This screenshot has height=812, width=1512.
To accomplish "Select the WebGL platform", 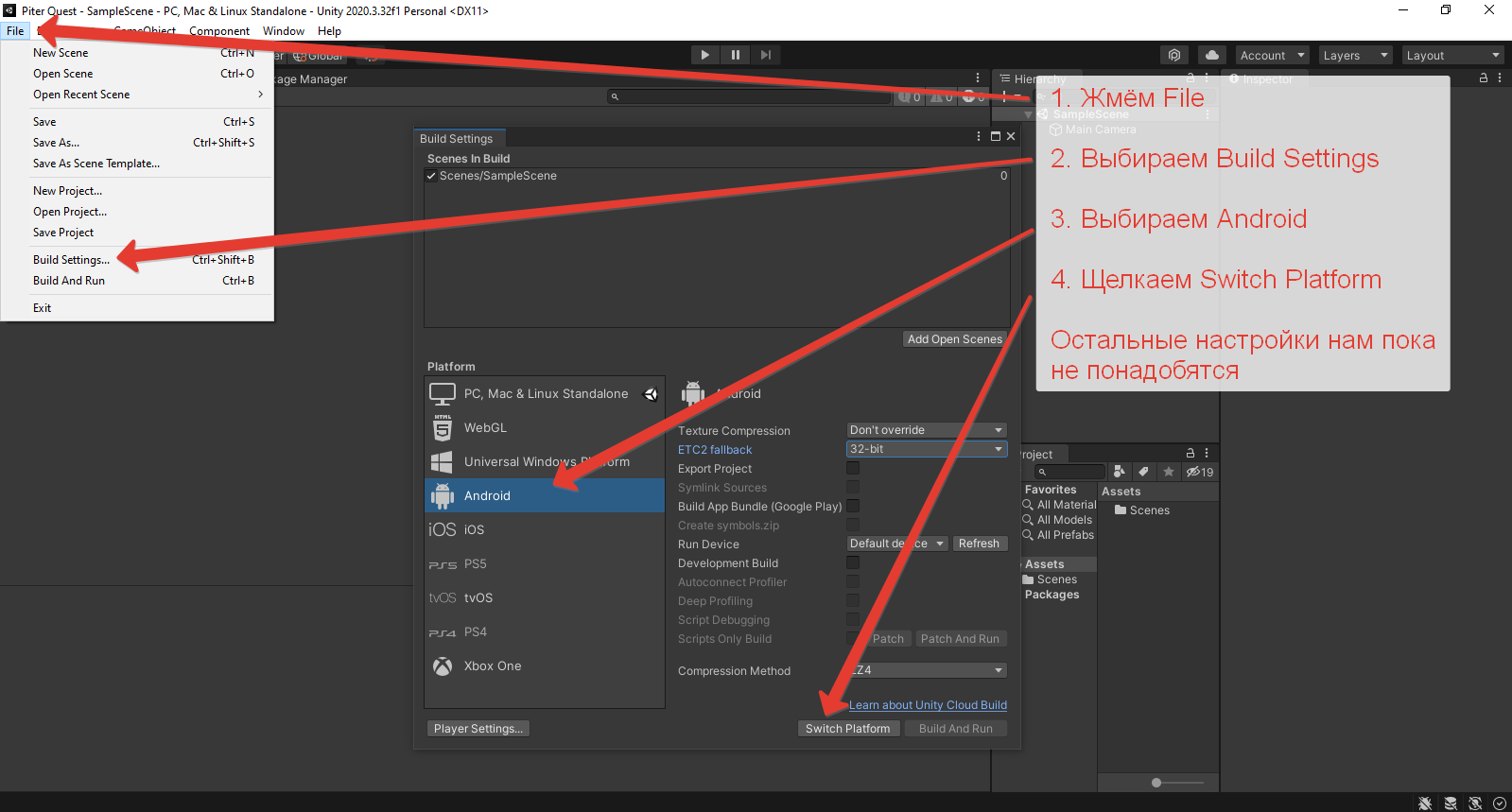I will point(545,427).
